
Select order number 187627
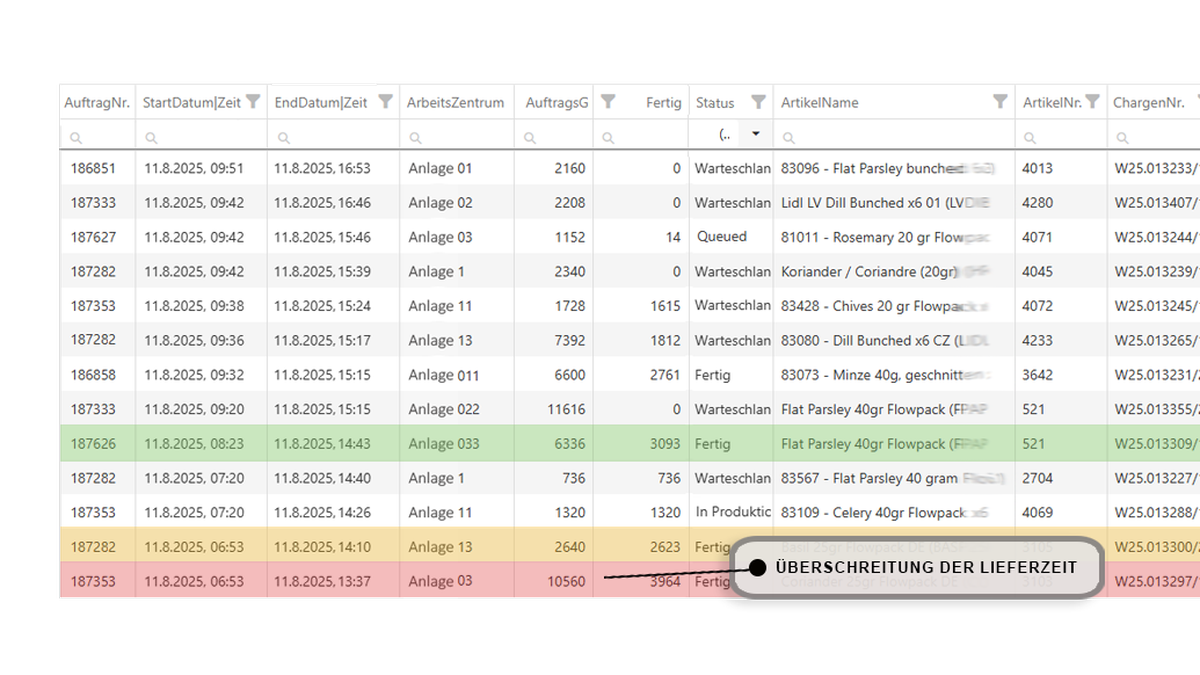click(x=93, y=237)
